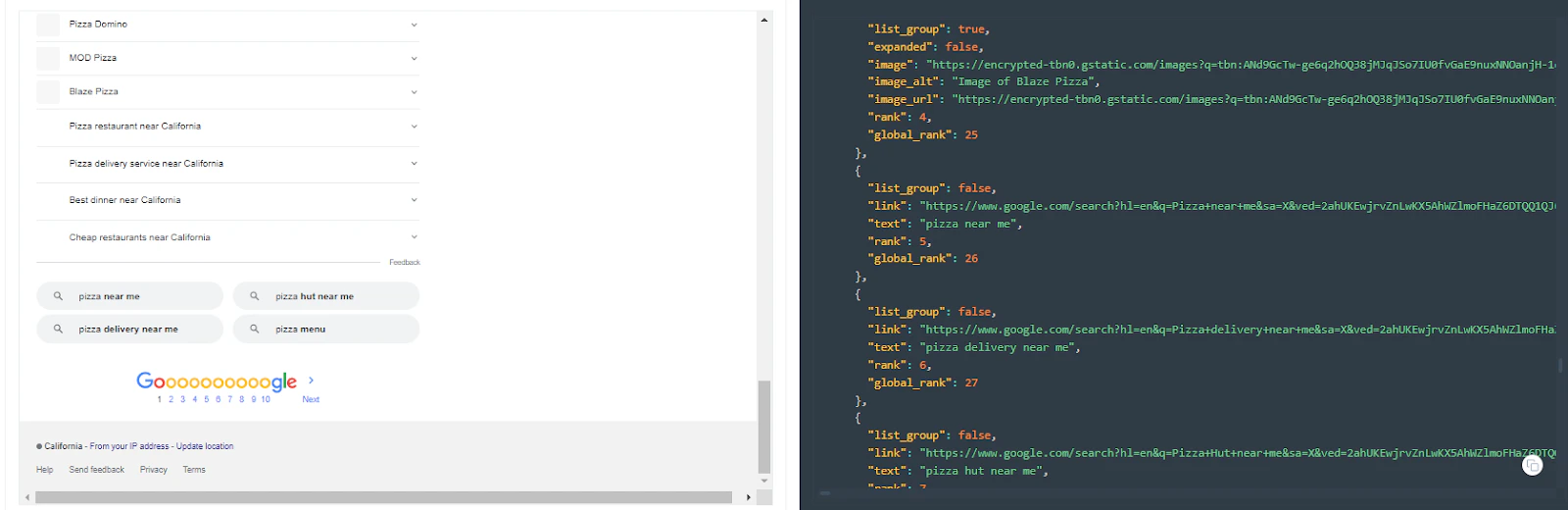Click the JSON line "rank": 4
The height and width of the screenshot is (510, 1568).
tap(900, 118)
